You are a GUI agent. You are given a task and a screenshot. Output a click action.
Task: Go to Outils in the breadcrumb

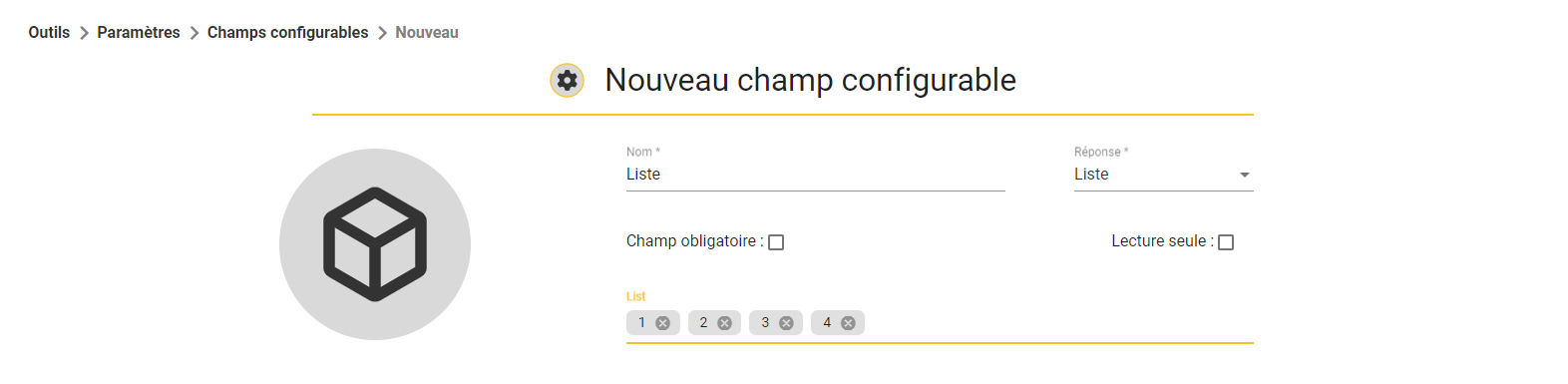coord(49,33)
